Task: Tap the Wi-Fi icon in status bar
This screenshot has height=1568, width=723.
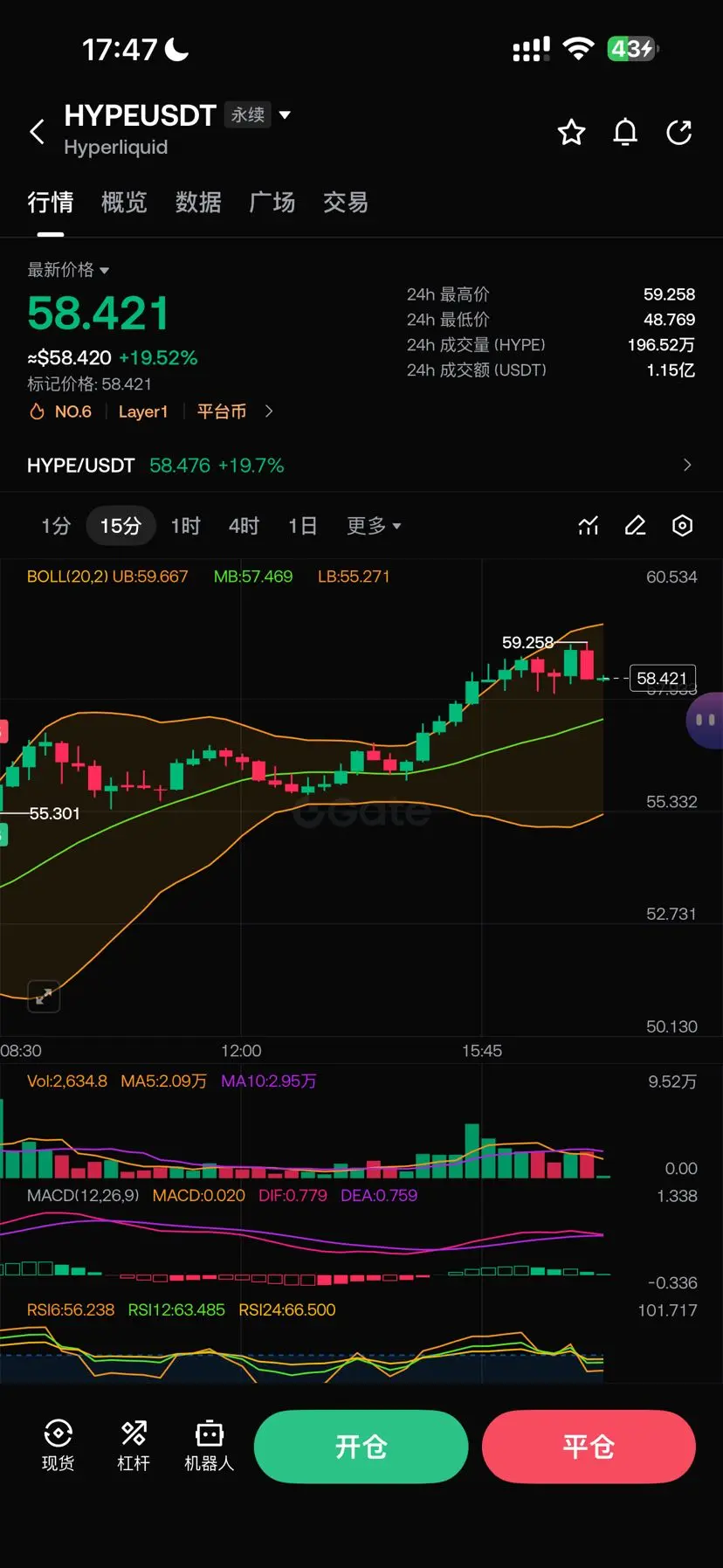Action: pos(577,49)
